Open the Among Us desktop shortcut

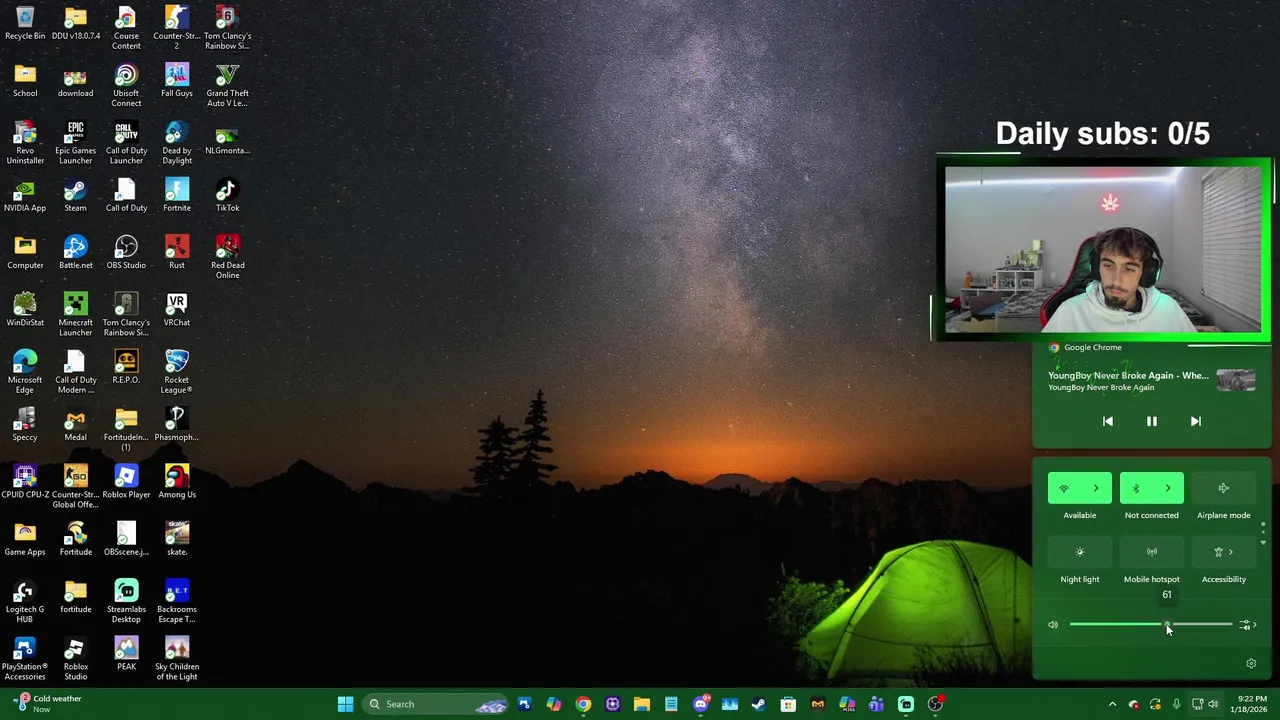coord(177,482)
